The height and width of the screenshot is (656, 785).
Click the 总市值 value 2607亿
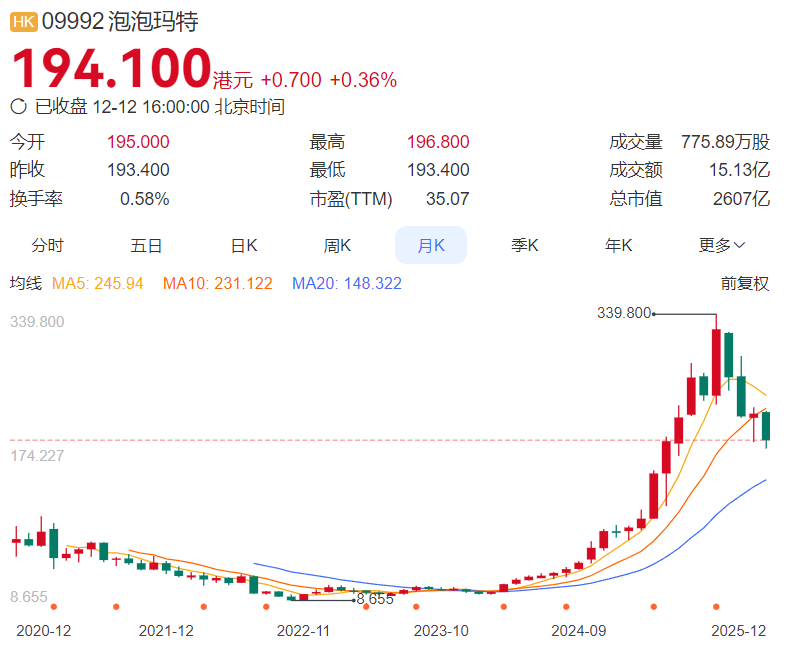tap(741, 199)
